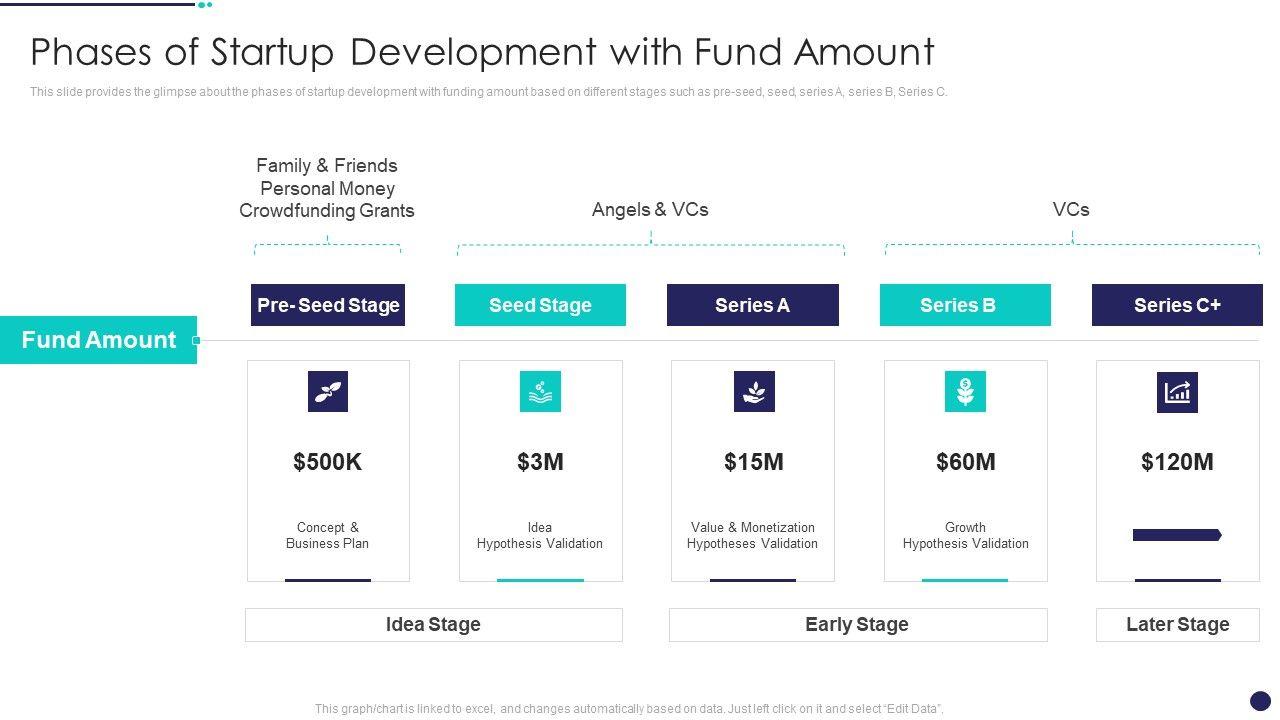1280x720 pixels.
Task: Click the $500K amount text
Action: click(x=328, y=462)
